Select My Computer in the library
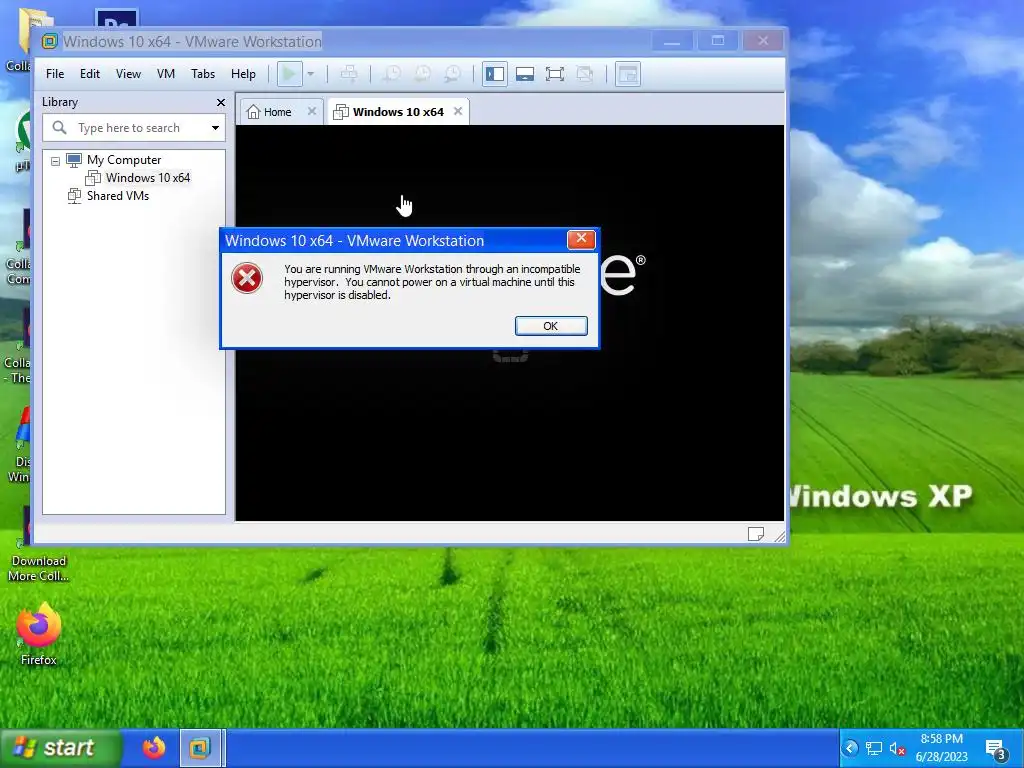Viewport: 1024px width, 768px height. [123, 160]
